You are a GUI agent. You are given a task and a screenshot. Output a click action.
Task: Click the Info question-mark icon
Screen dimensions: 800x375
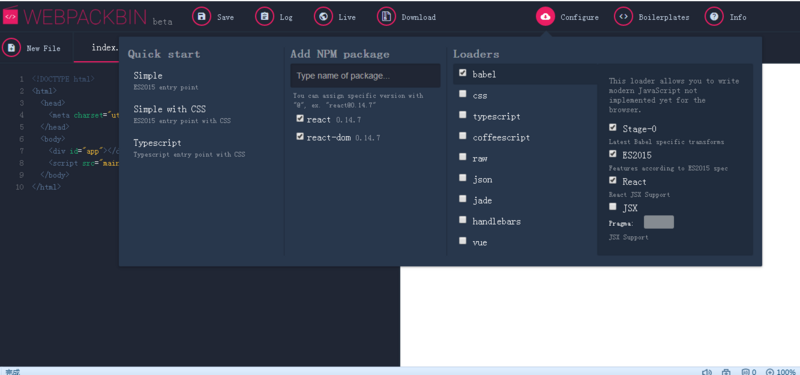click(x=714, y=17)
